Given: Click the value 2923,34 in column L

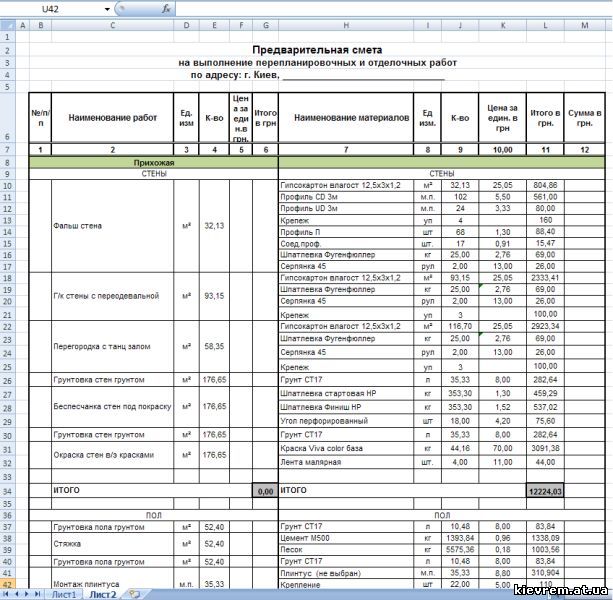Looking at the screenshot, I should (x=545, y=326).
